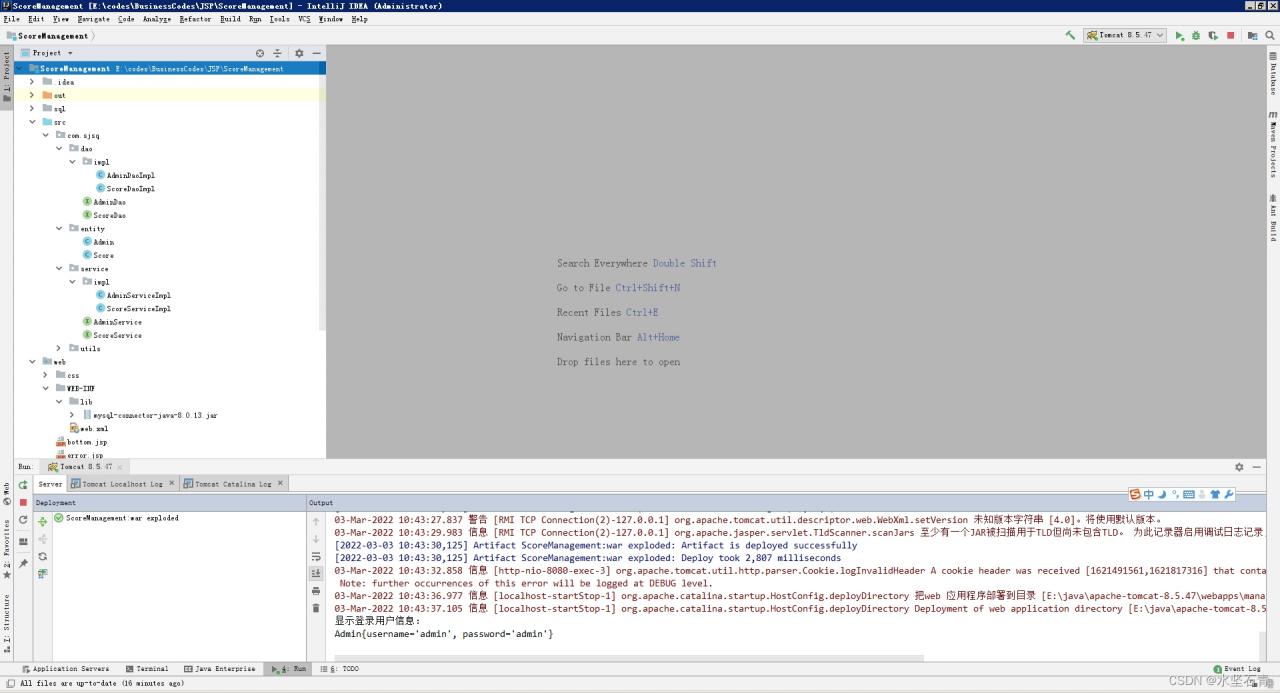
Task: Toggle scroll to end in Output
Action: [316, 574]
